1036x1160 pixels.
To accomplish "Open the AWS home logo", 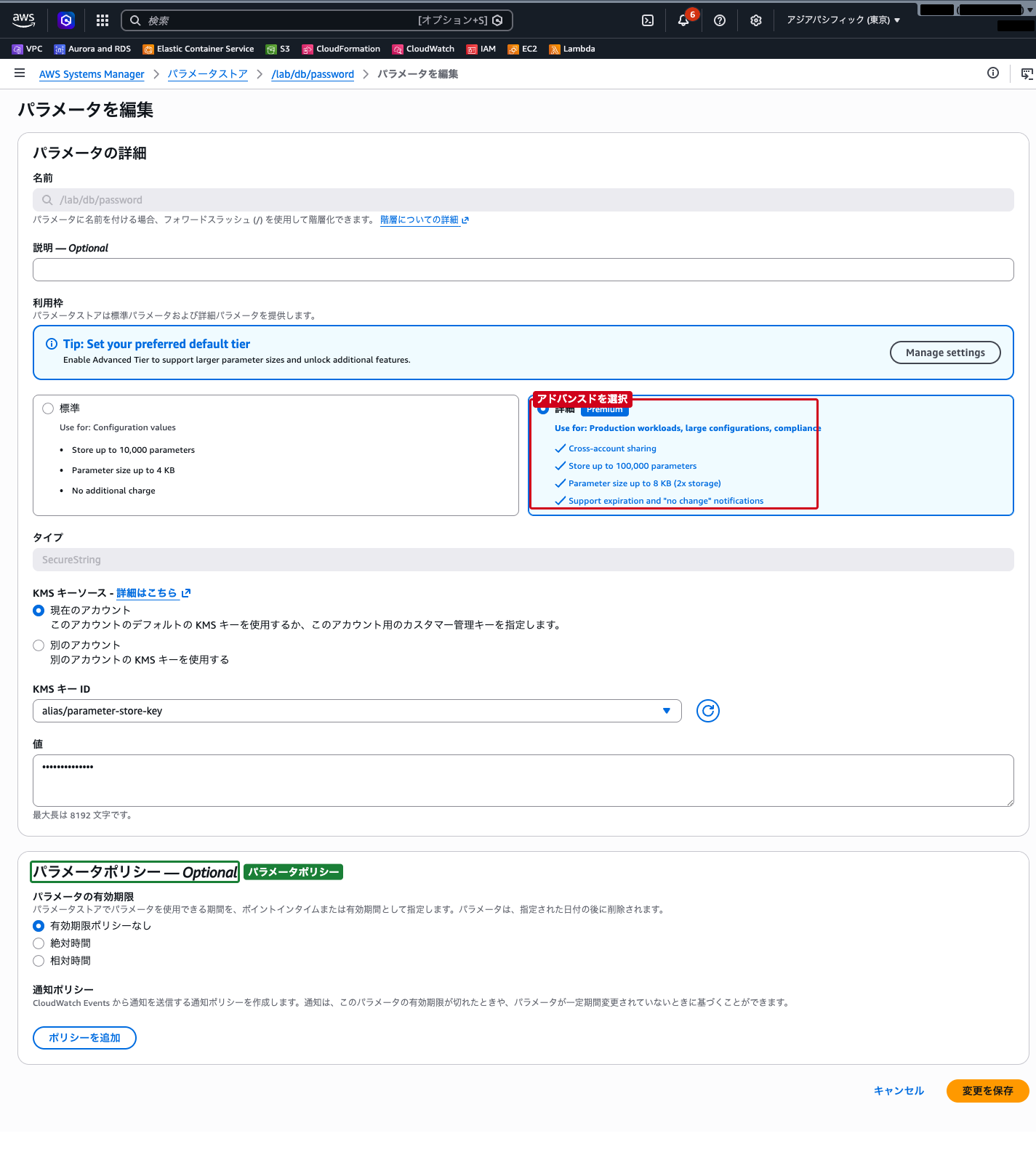I will (23, 20).
